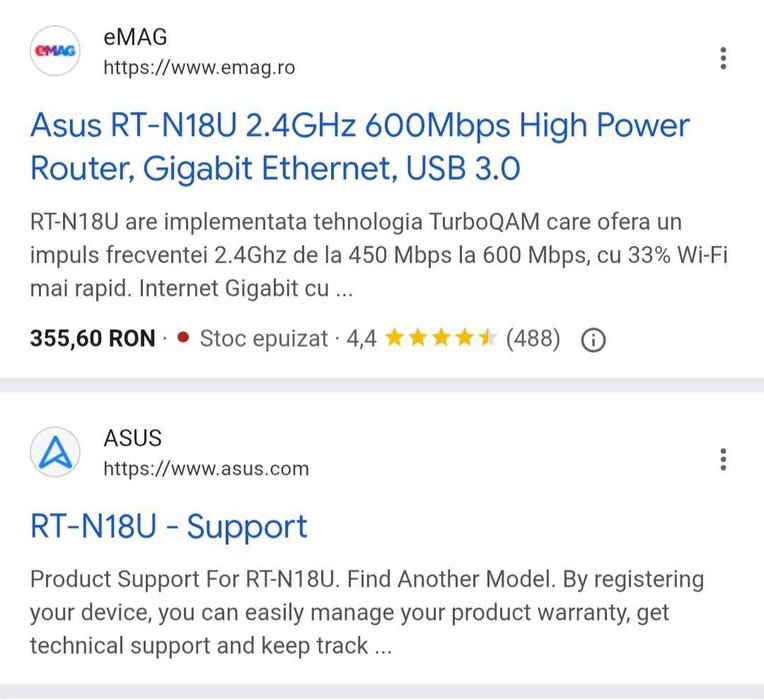The height and width of the screenshot is (700, 764).
Task: Open the three-dot menu for the ASUS result
Action: [x=723, y=460]
